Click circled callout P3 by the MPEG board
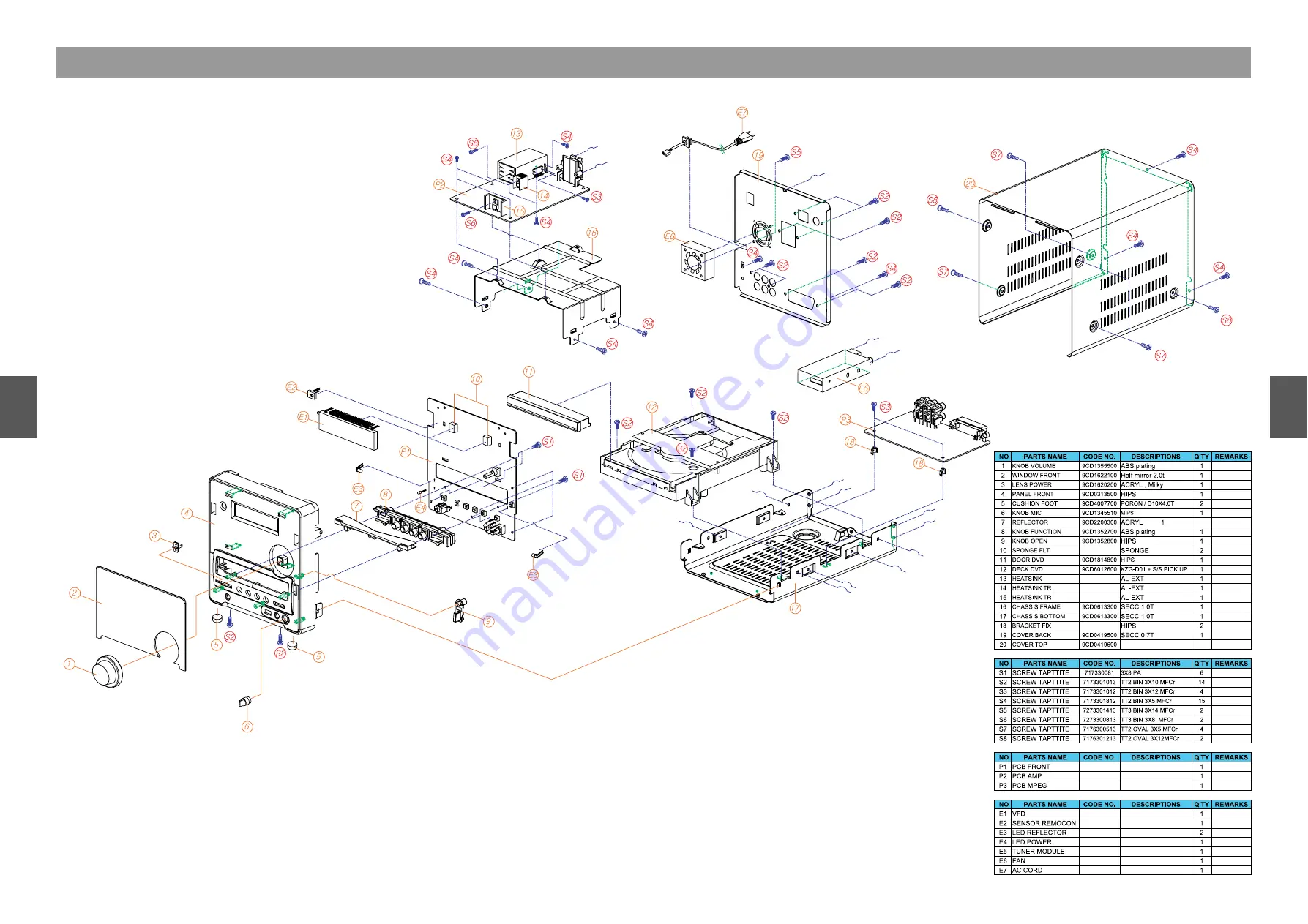 coord(845,419)
